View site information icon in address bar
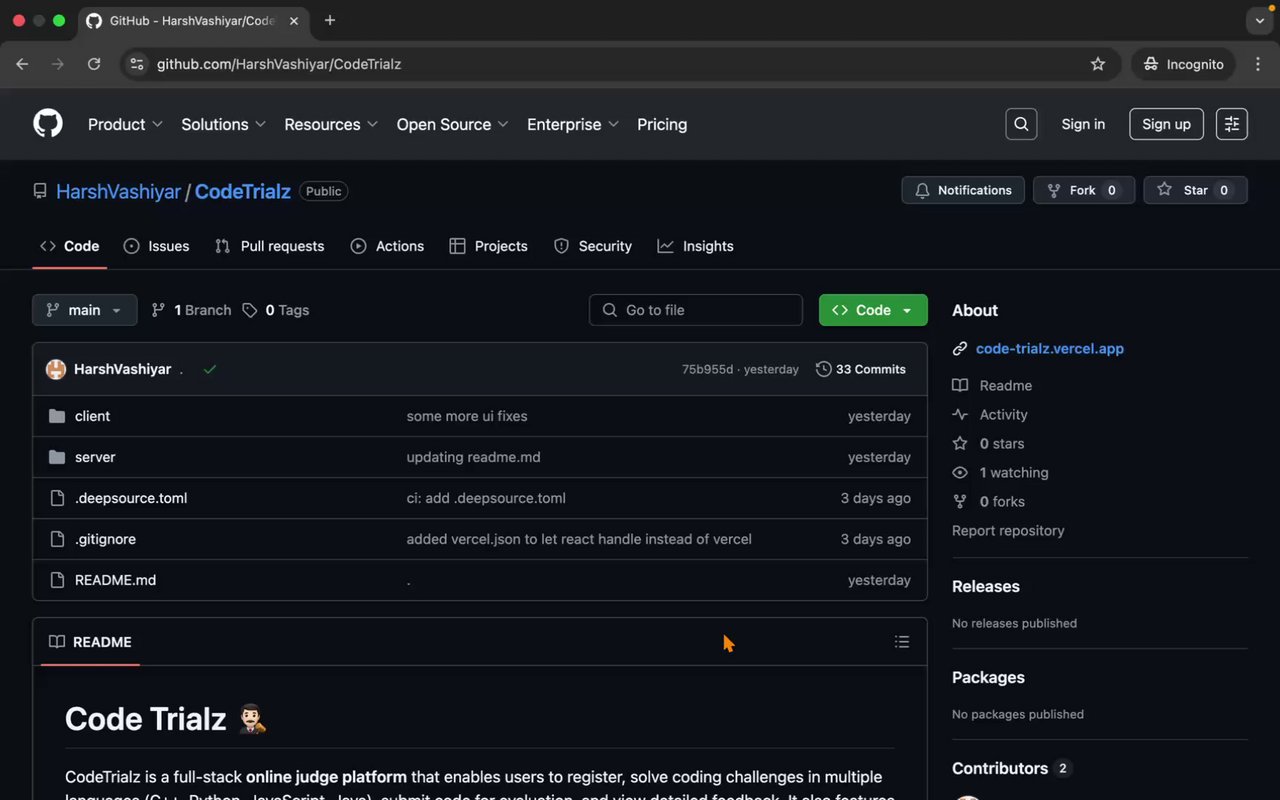Viewport: 1280px width, 800px height. (x=137, y=64)
